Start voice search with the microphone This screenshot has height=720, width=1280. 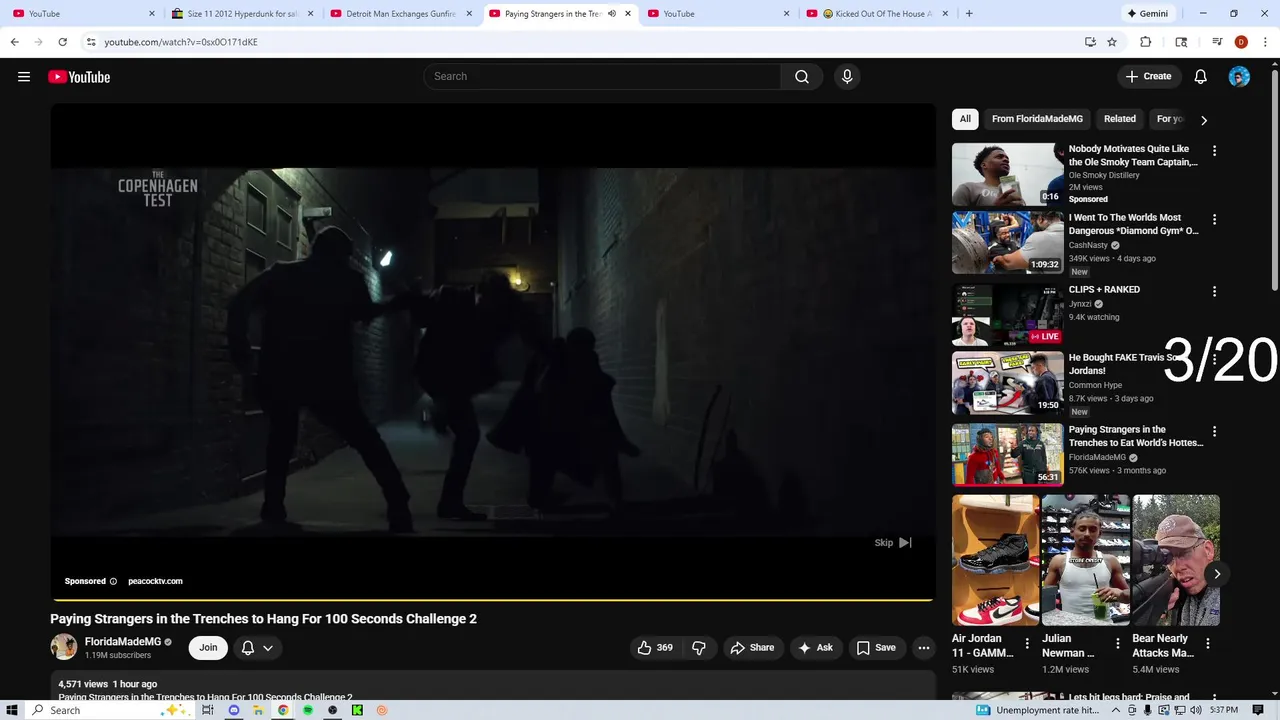tap(847, 77)
